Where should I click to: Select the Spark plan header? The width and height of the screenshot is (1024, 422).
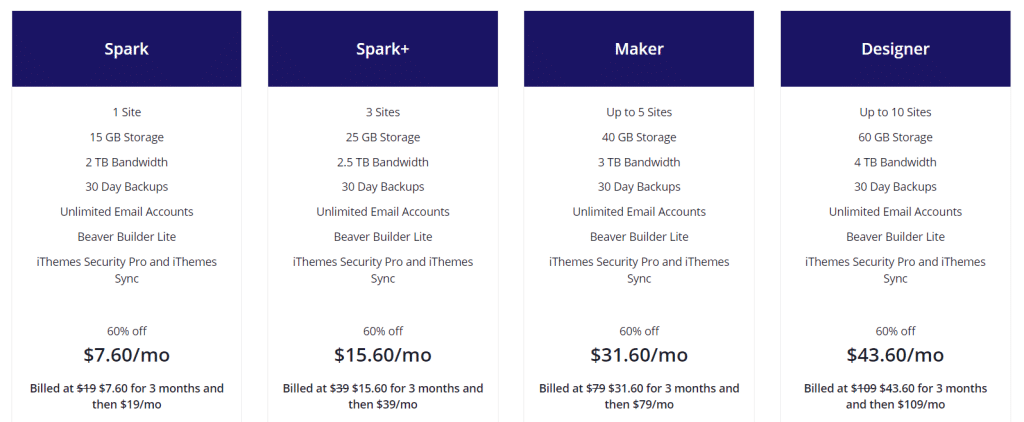click(x=127, y=49)
